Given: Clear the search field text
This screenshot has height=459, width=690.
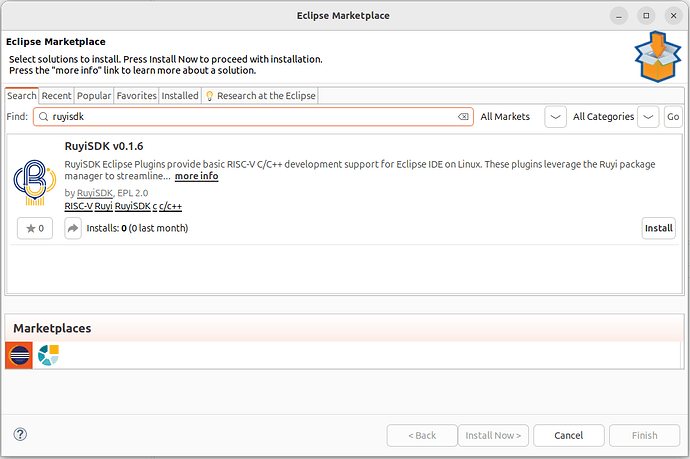Looking at the screenshot, I should pos(463,117).
